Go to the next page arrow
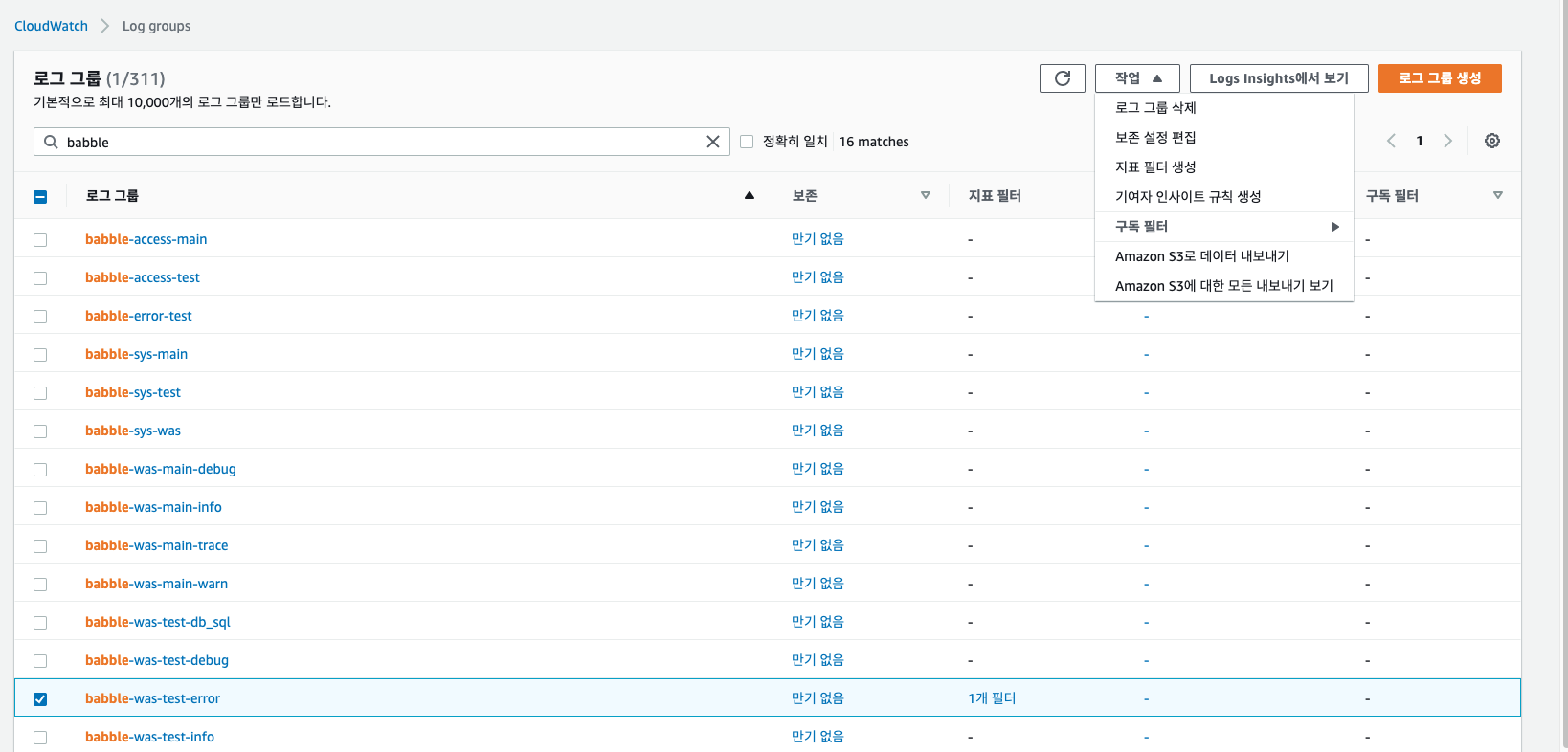 pyautogui.click(x=1447, y=141)
